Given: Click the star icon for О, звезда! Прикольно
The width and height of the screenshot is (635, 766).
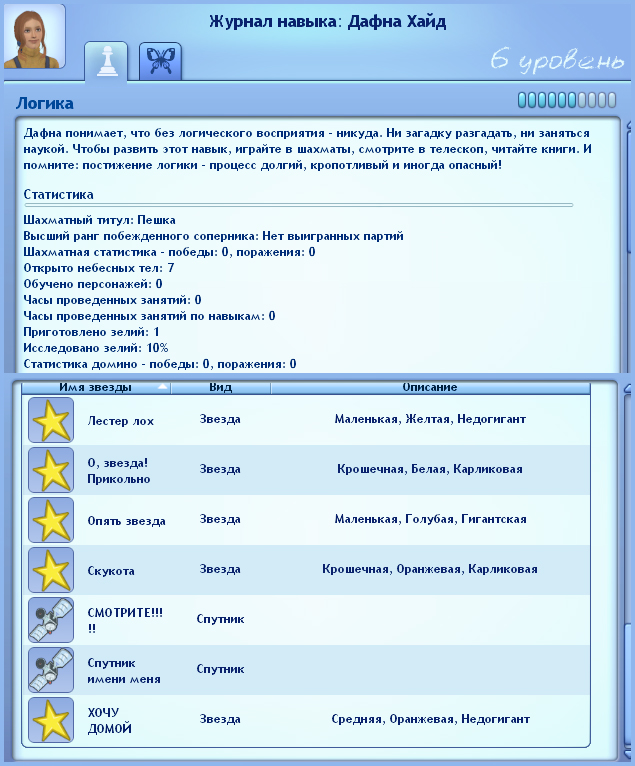Looking at the screenshot, I should coord(51,470).
